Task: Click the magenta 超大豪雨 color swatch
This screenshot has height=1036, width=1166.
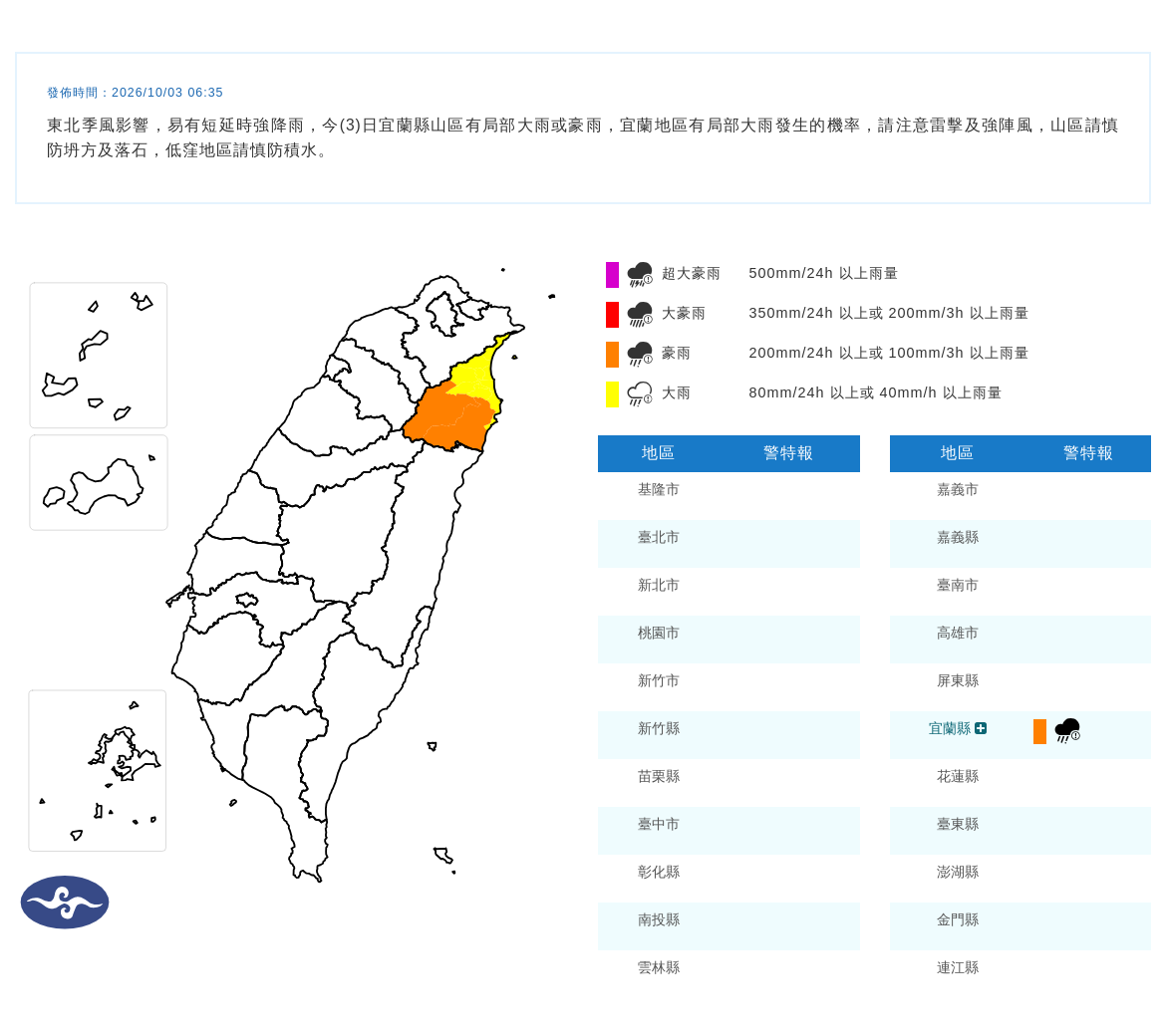Action: tap(612, 274)
